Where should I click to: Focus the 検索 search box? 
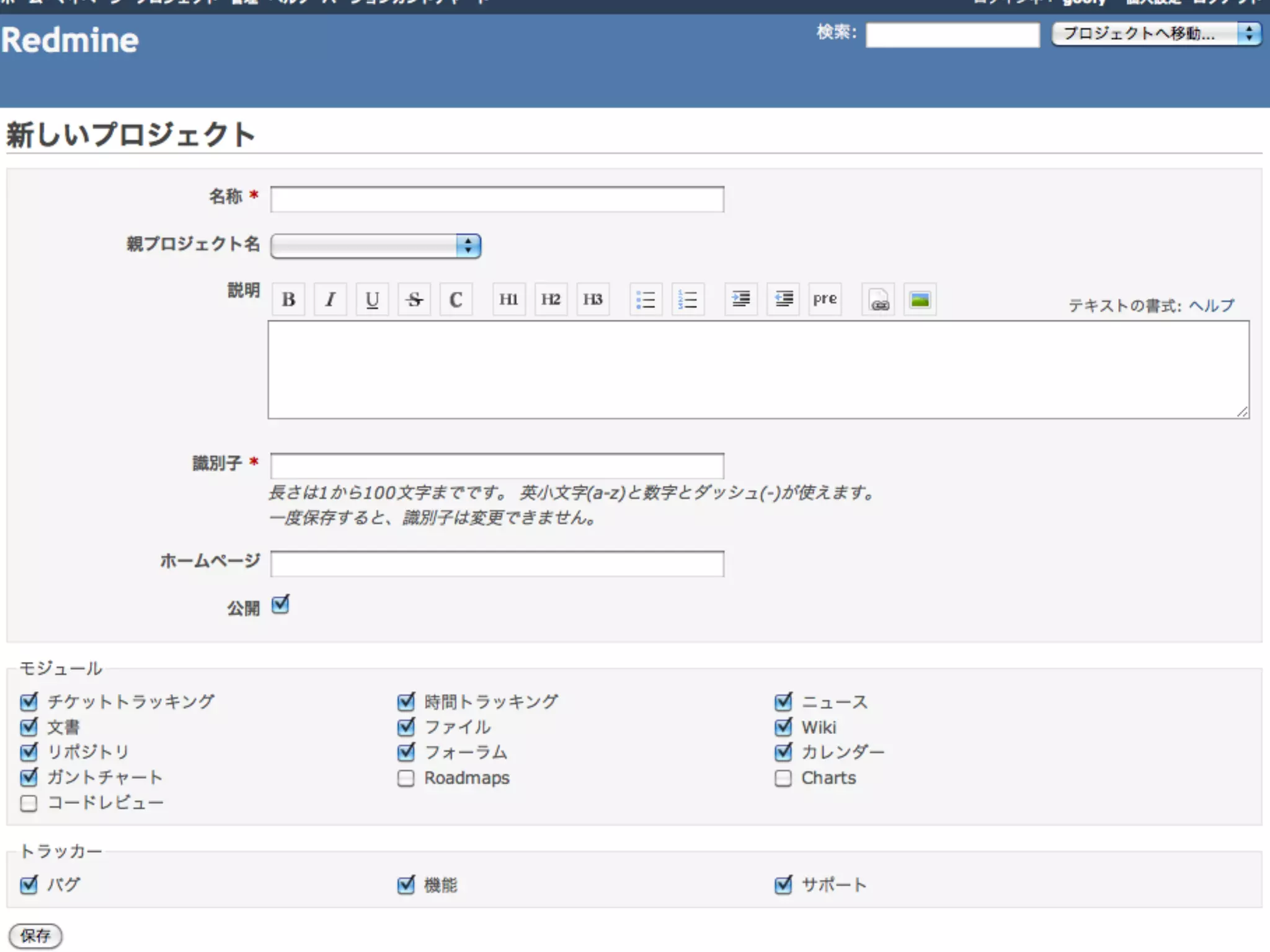pyautogui.click(x=952, y=35)
